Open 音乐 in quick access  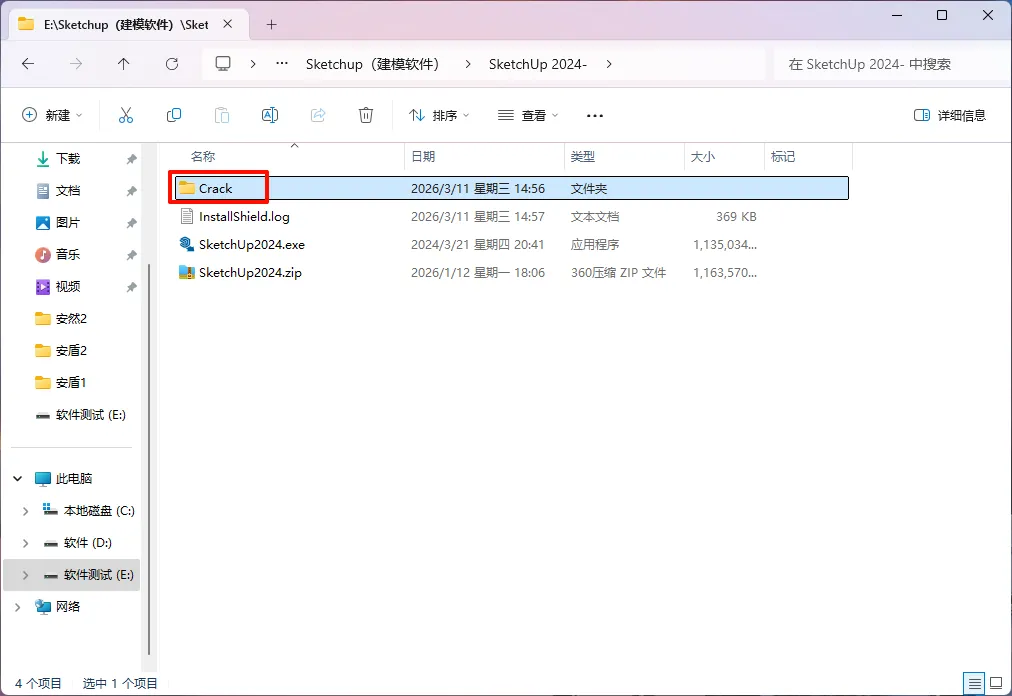[x=68, y=254]
